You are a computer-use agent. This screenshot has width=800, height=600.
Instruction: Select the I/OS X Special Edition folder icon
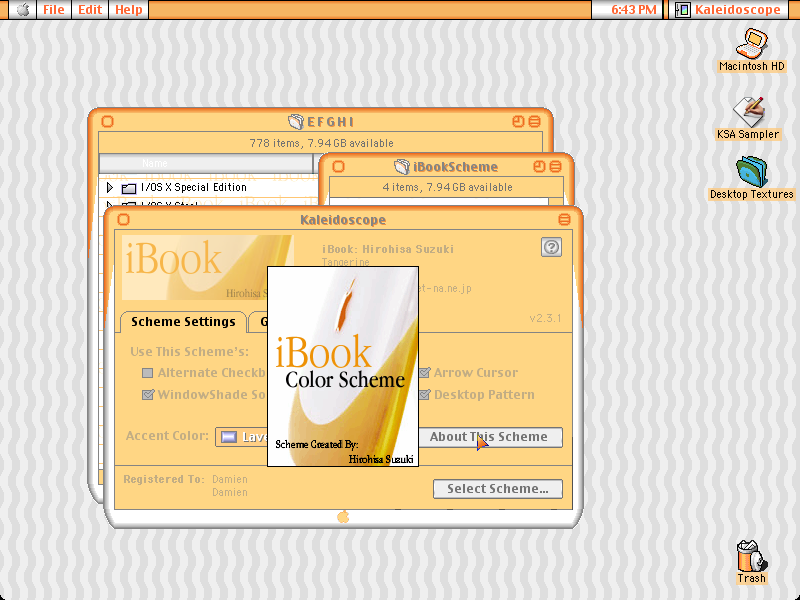(x=129, y=188)
